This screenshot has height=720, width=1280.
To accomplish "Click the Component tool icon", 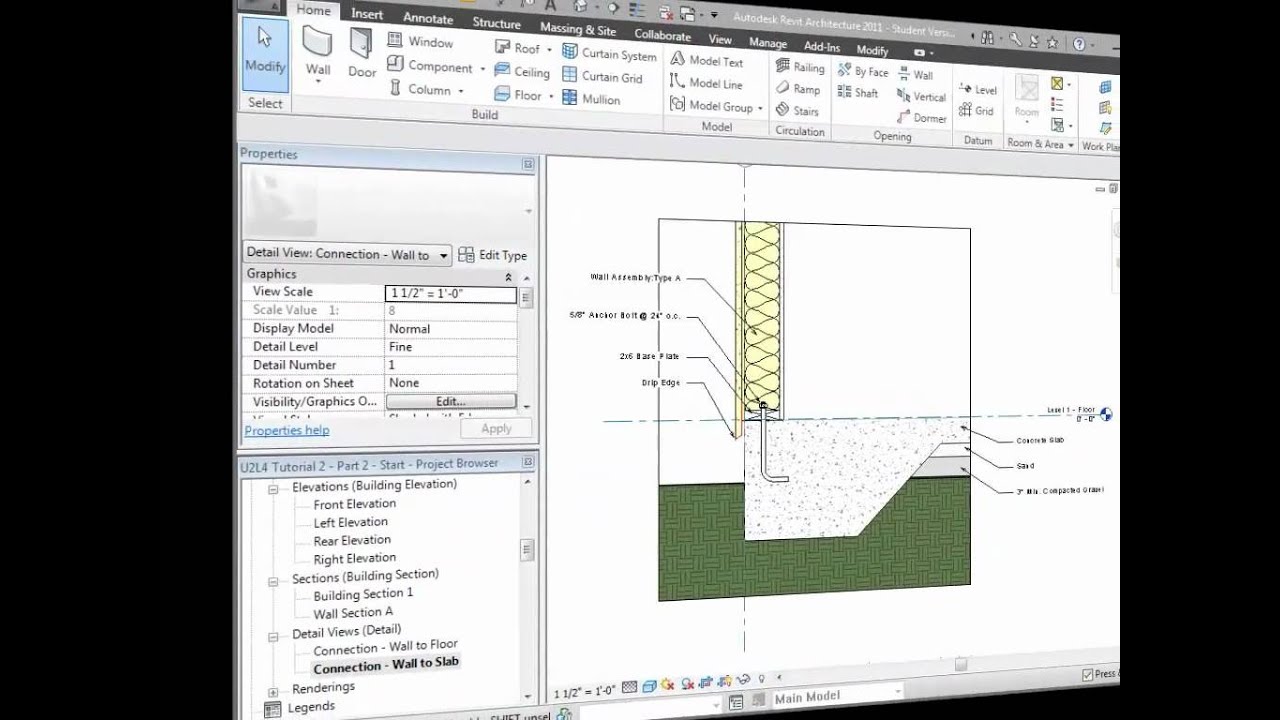I will [x=394, y=65].
